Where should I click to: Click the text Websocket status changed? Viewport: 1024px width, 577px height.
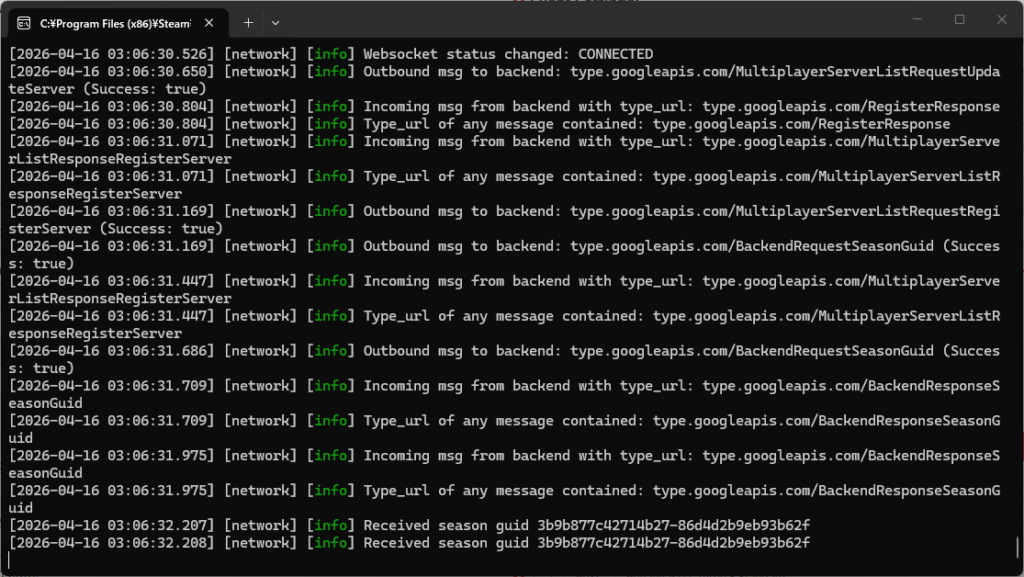pos(466,54)
